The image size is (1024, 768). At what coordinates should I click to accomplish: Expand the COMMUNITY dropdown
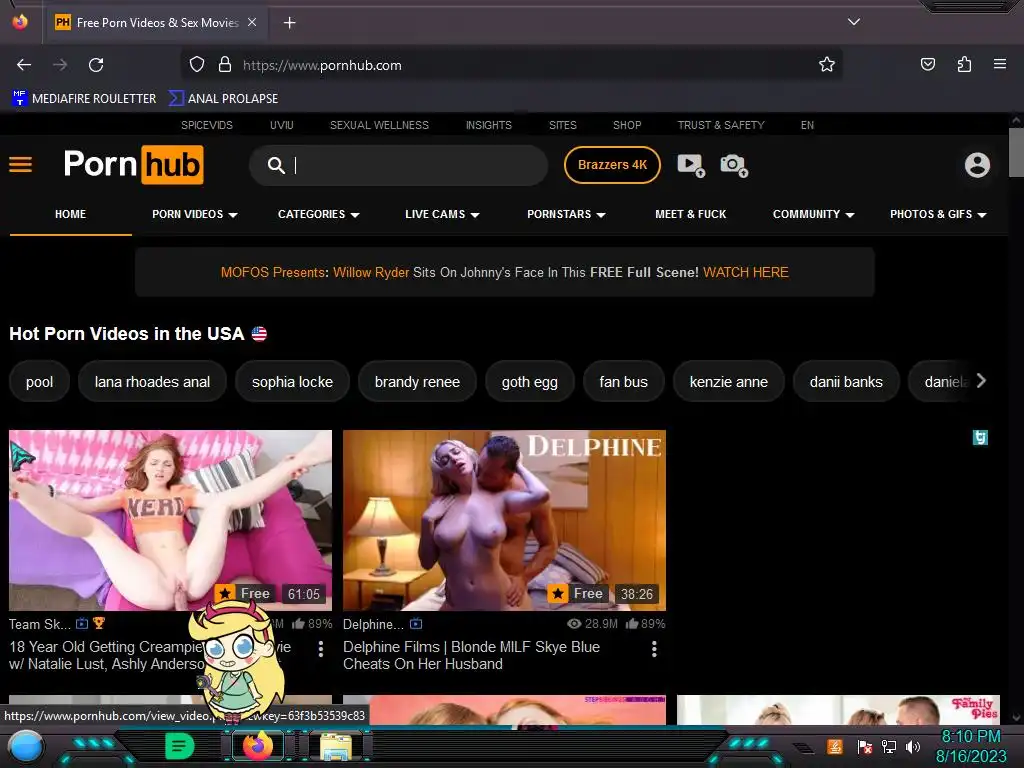pyautogui.click(x=814, y=214)
